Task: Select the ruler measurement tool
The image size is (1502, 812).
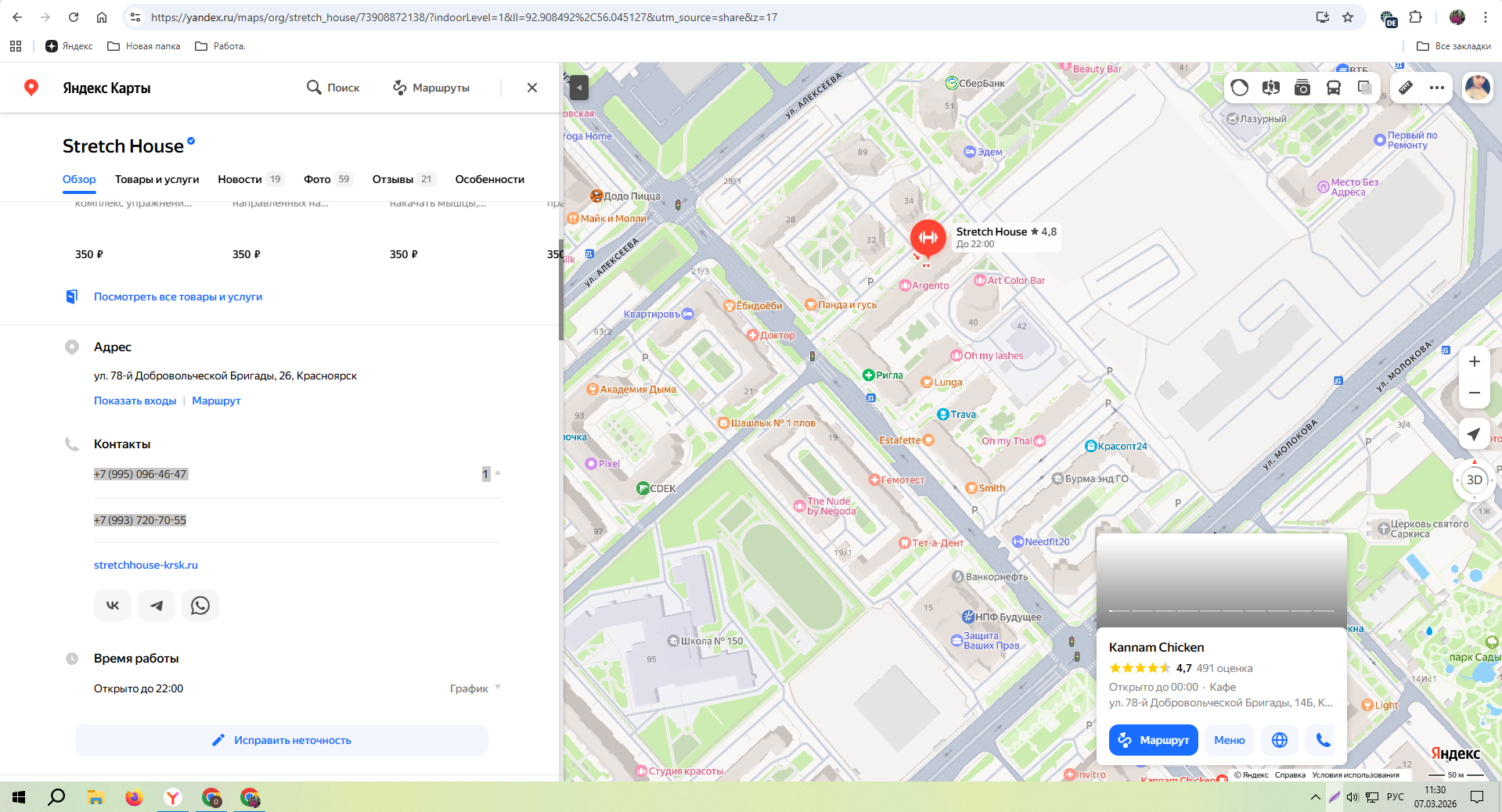Action: [x=1406, y=88]
